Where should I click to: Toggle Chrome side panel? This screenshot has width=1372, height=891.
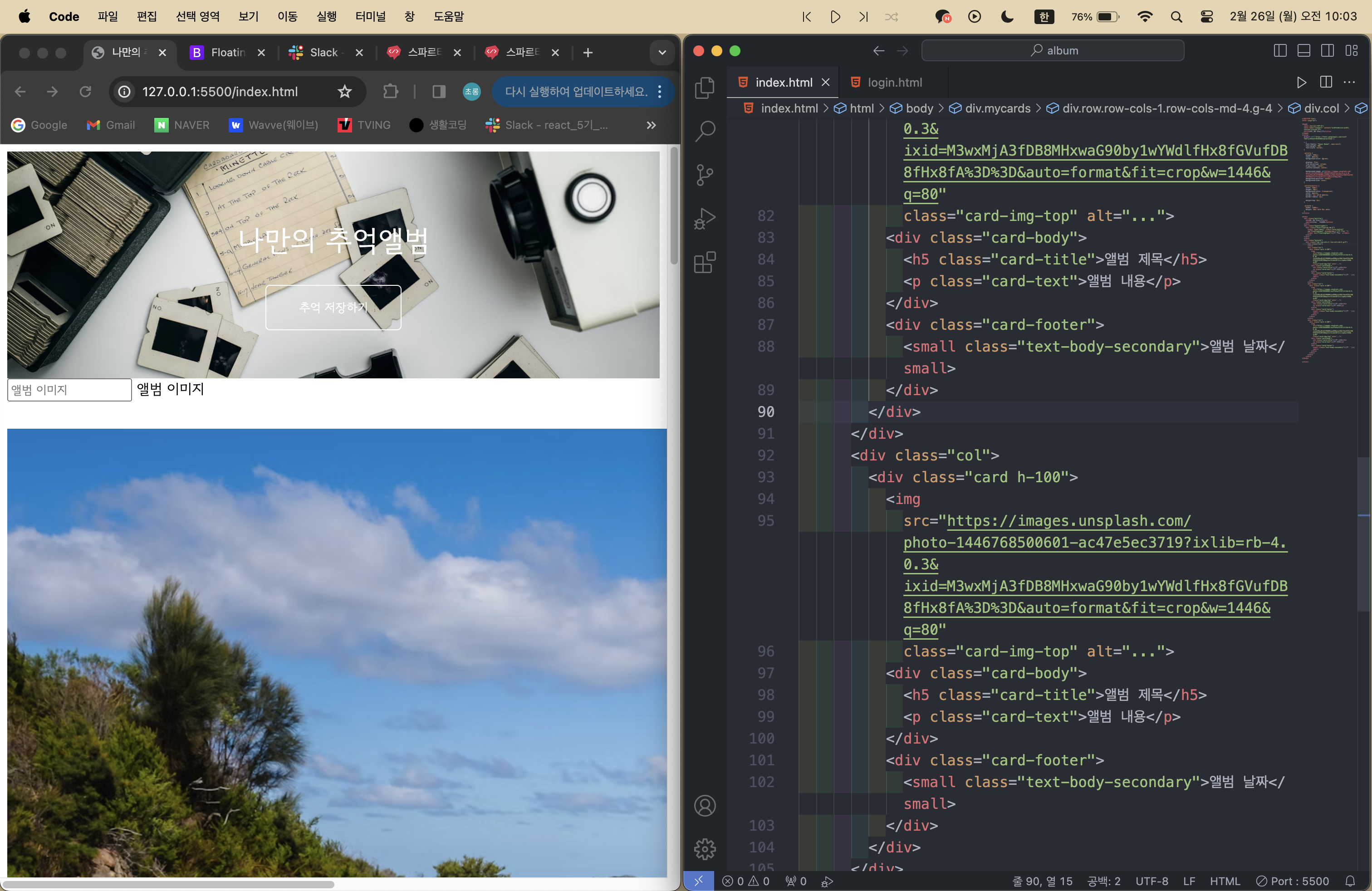pyautogui.click(x=439, y=92)
